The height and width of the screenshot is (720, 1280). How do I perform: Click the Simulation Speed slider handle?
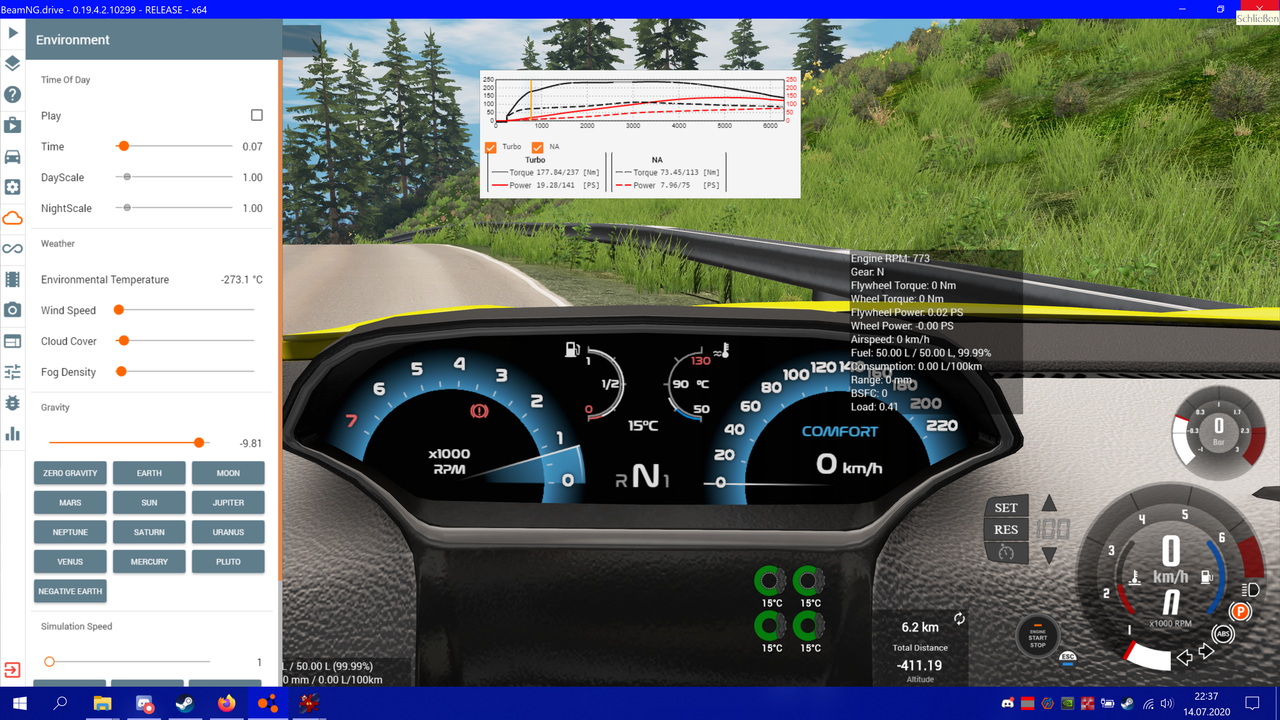pos(49,661)
